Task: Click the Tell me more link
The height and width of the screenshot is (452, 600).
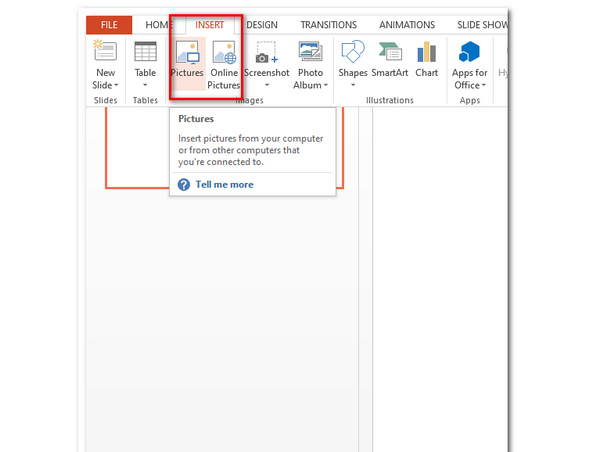Action: tap(225, 184)
